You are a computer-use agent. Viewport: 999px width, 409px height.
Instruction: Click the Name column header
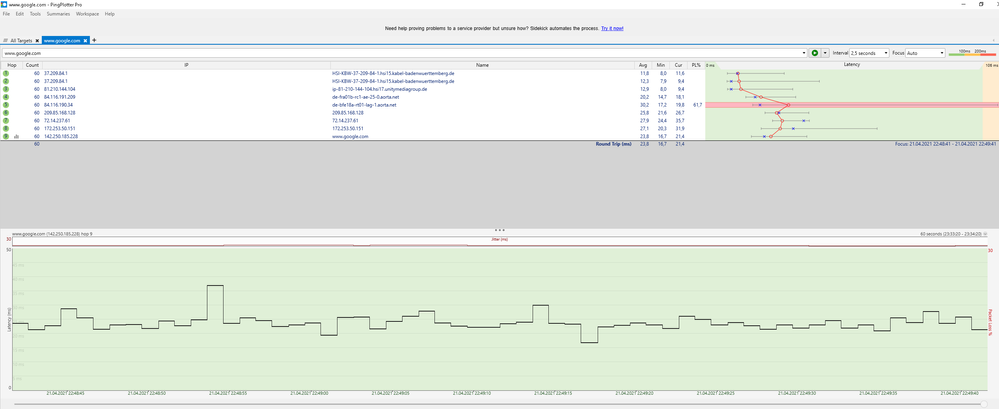(x=482, y=65)
